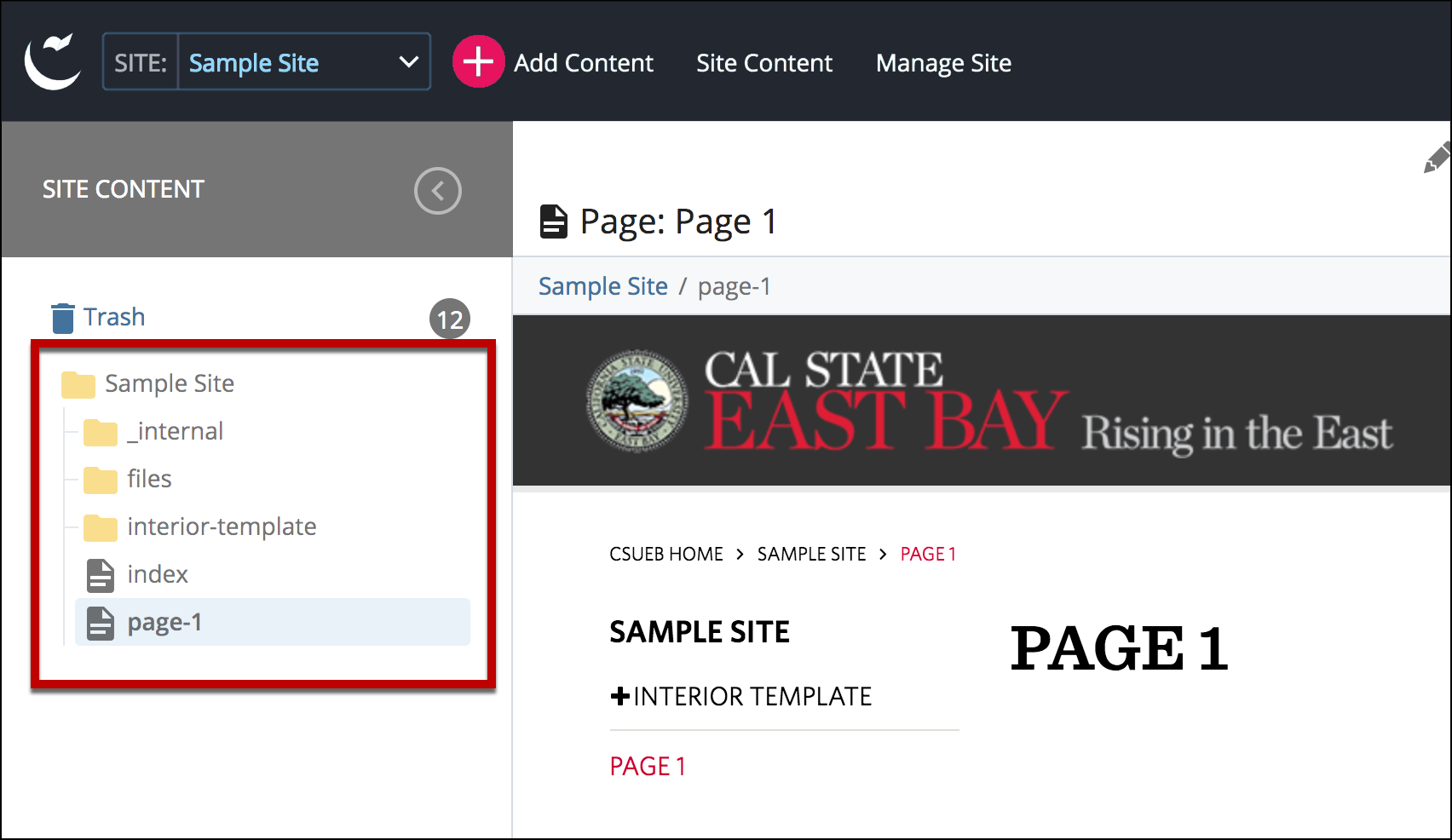
Task: Click the pencil edit icon
Action: tap(1437, 158)
